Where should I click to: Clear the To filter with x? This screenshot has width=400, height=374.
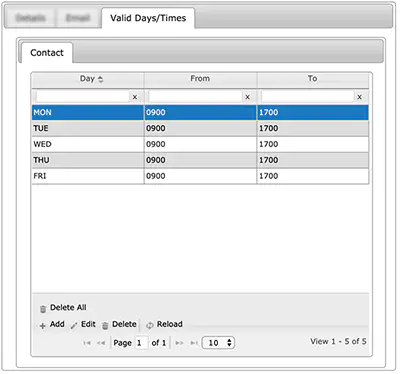tap(360, 97)
